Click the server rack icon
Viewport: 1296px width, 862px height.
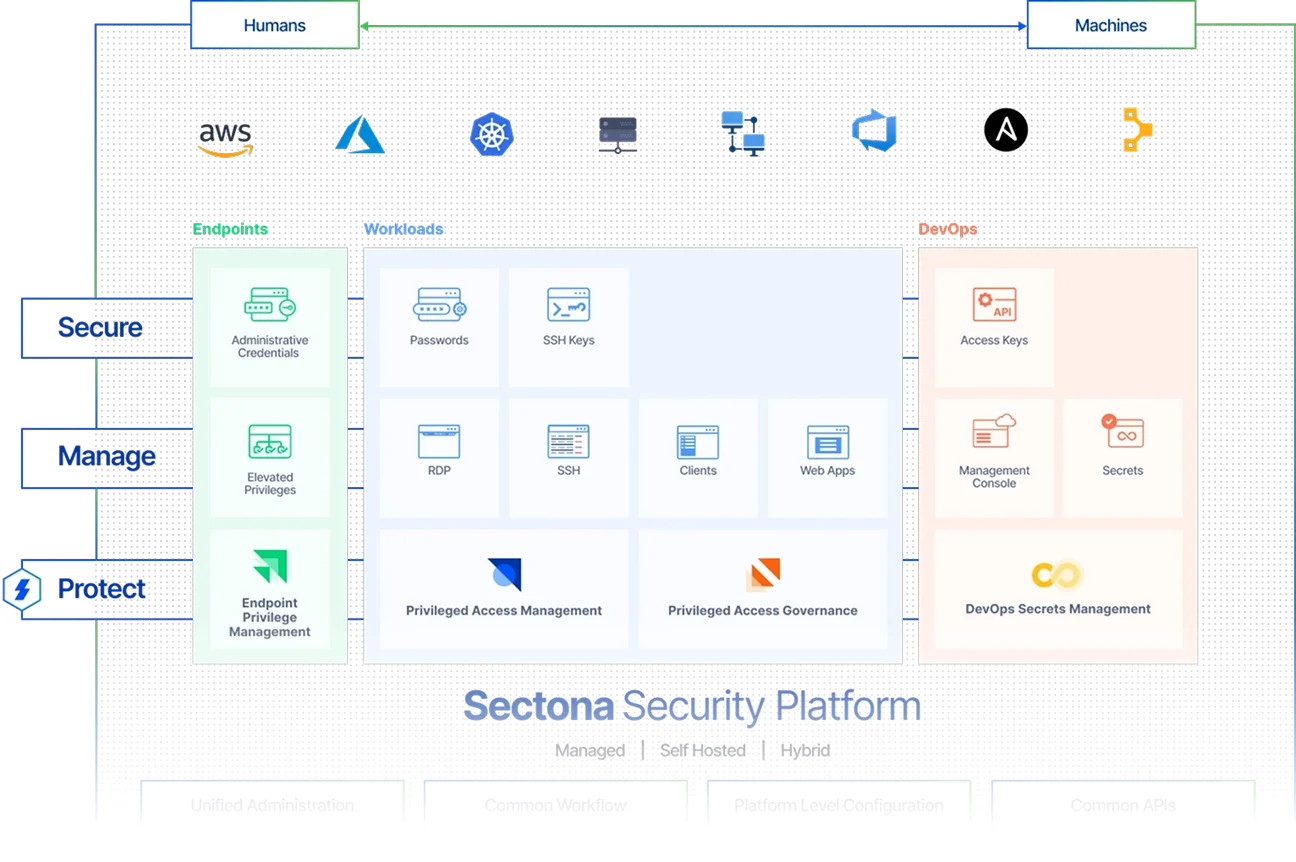coord(618,135)
